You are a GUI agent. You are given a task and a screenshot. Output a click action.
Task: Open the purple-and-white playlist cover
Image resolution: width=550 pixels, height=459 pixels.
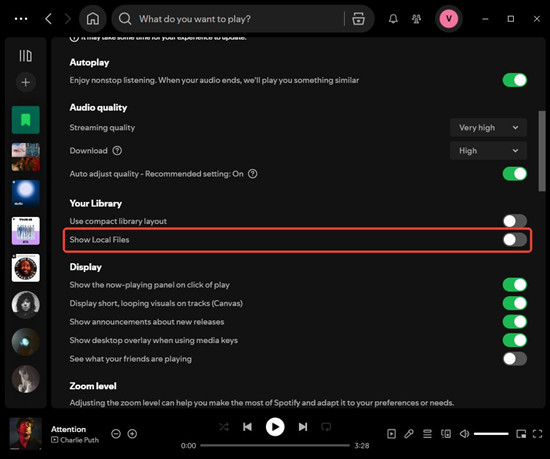point(26,231)
